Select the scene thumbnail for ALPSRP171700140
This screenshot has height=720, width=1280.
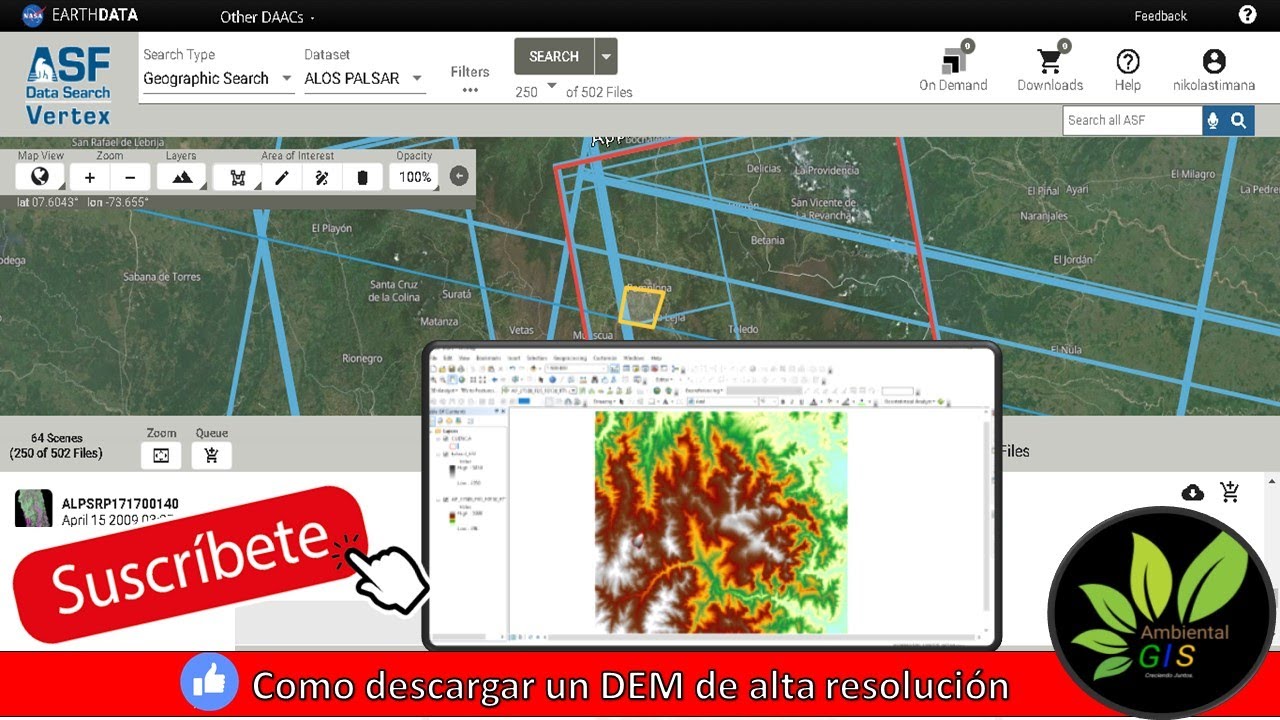(33, 508)
